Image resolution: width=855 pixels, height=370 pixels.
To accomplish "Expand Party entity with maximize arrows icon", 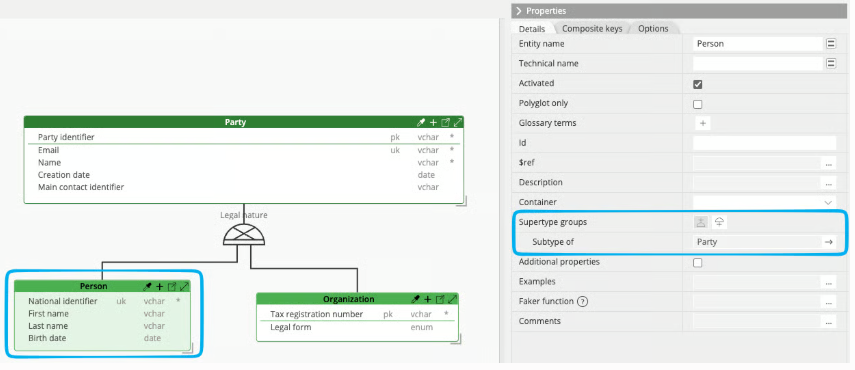I will click(458, 122).
